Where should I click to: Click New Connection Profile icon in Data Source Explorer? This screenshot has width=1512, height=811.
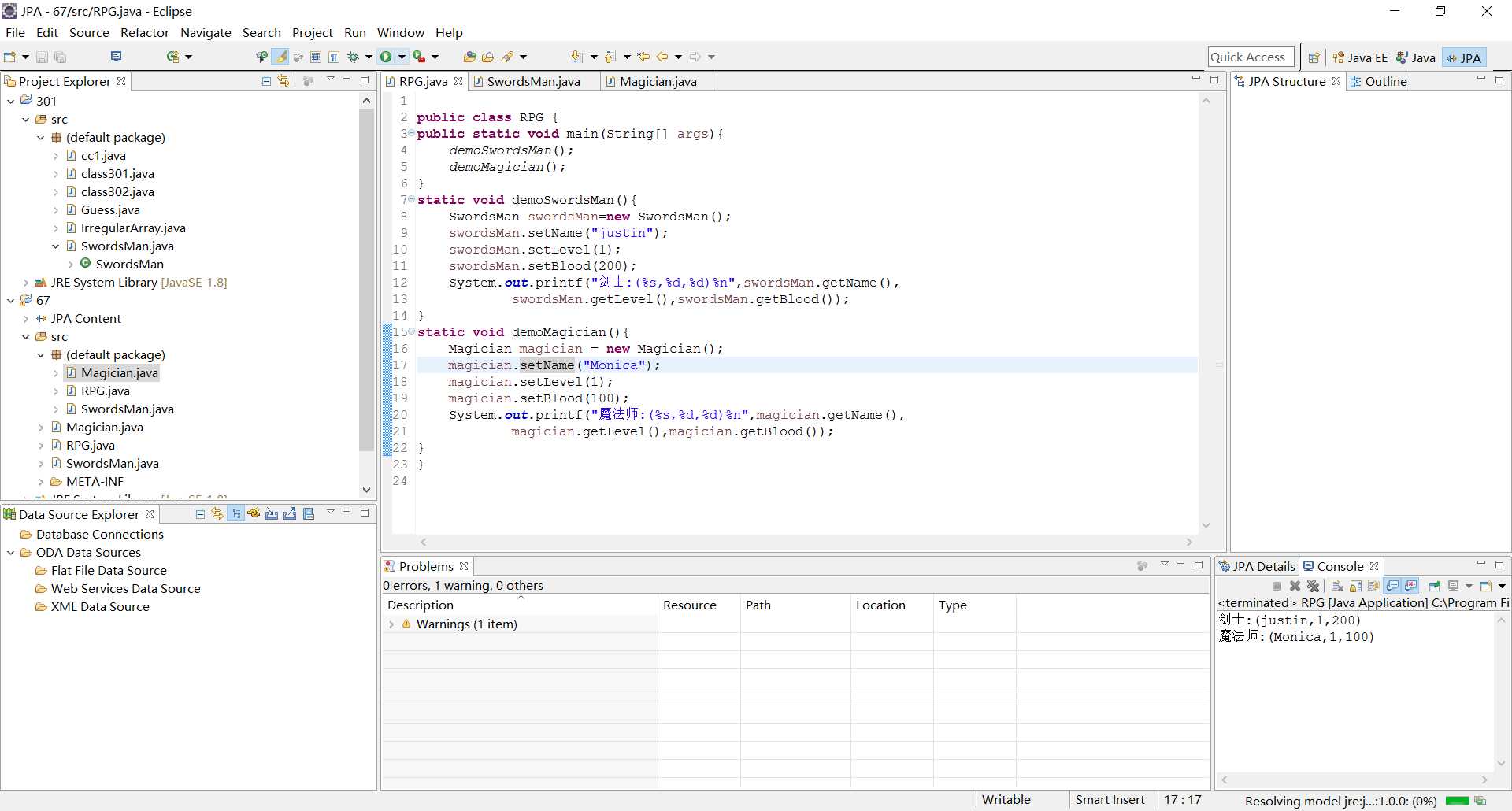[x=254, y=513]
